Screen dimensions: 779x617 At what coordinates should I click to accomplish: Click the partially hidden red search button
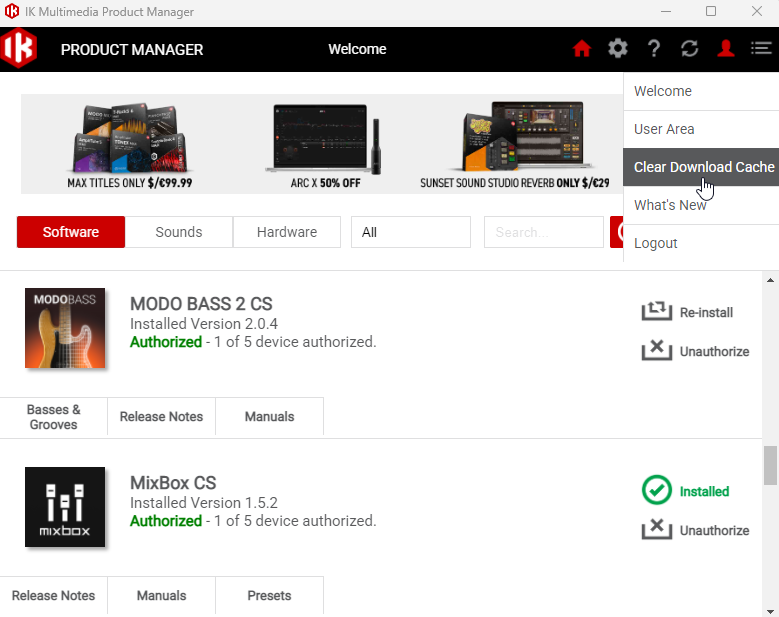tap(617, 232)
